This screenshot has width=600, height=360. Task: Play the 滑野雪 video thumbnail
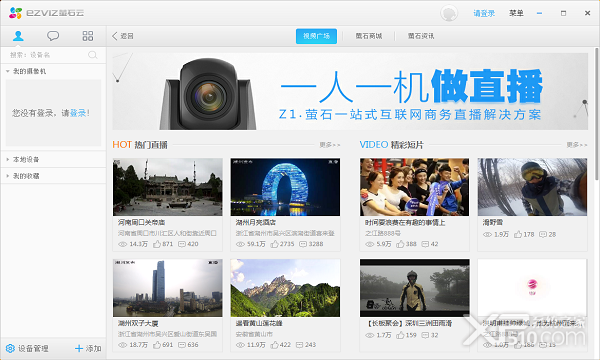coord(532,187)
